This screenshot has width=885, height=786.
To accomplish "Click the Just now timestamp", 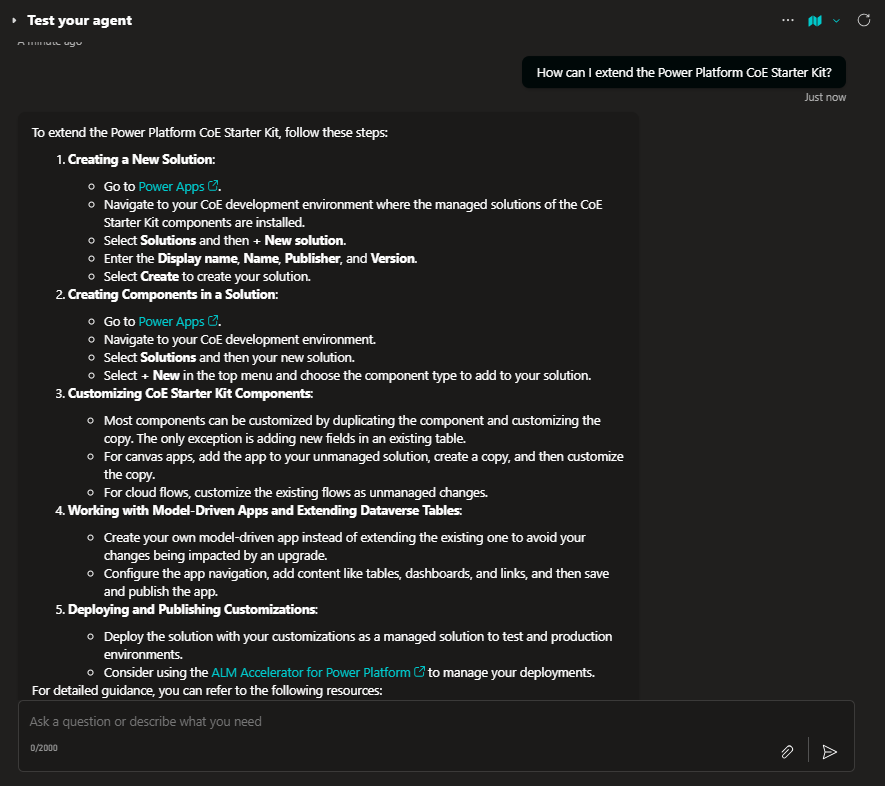I will point(825,97).
